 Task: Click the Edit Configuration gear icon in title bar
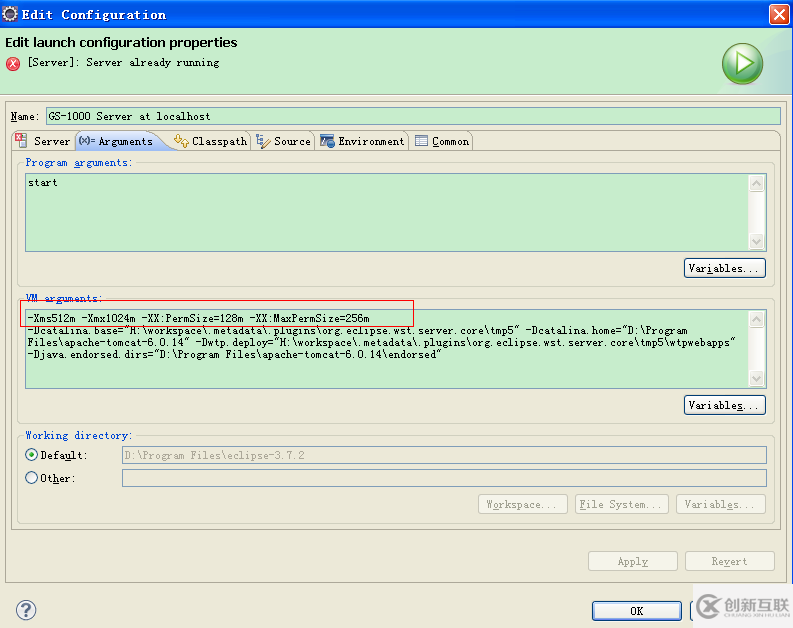[10, 14]
